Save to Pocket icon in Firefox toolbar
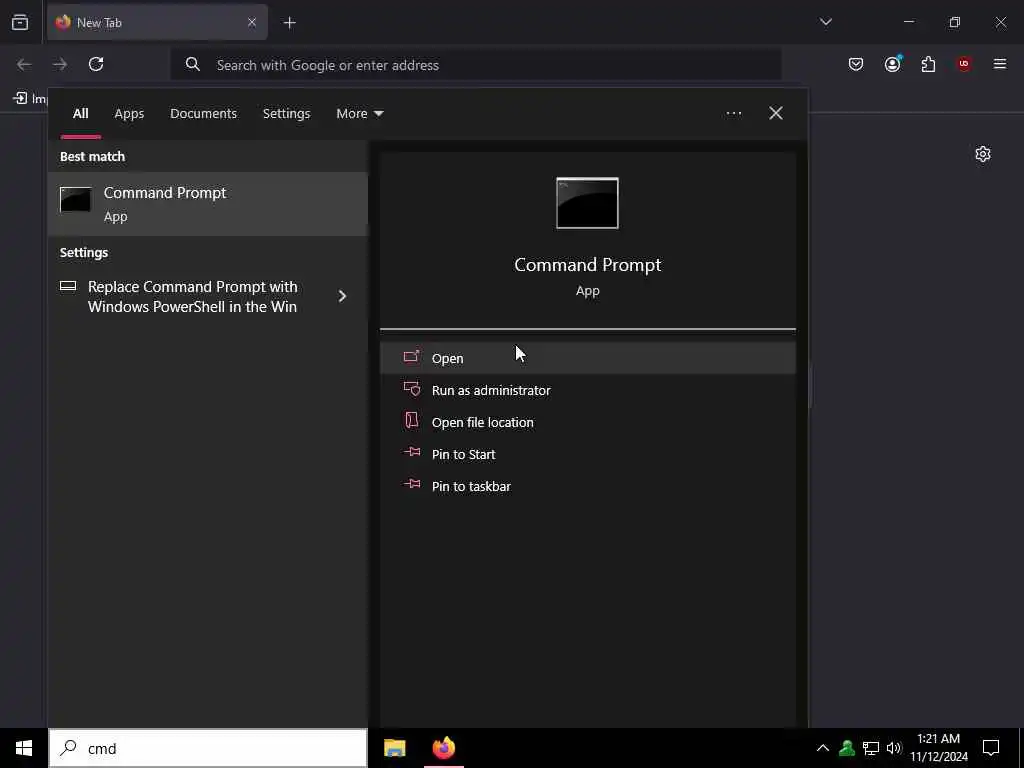1024x768 pixels. coord(856,64)
